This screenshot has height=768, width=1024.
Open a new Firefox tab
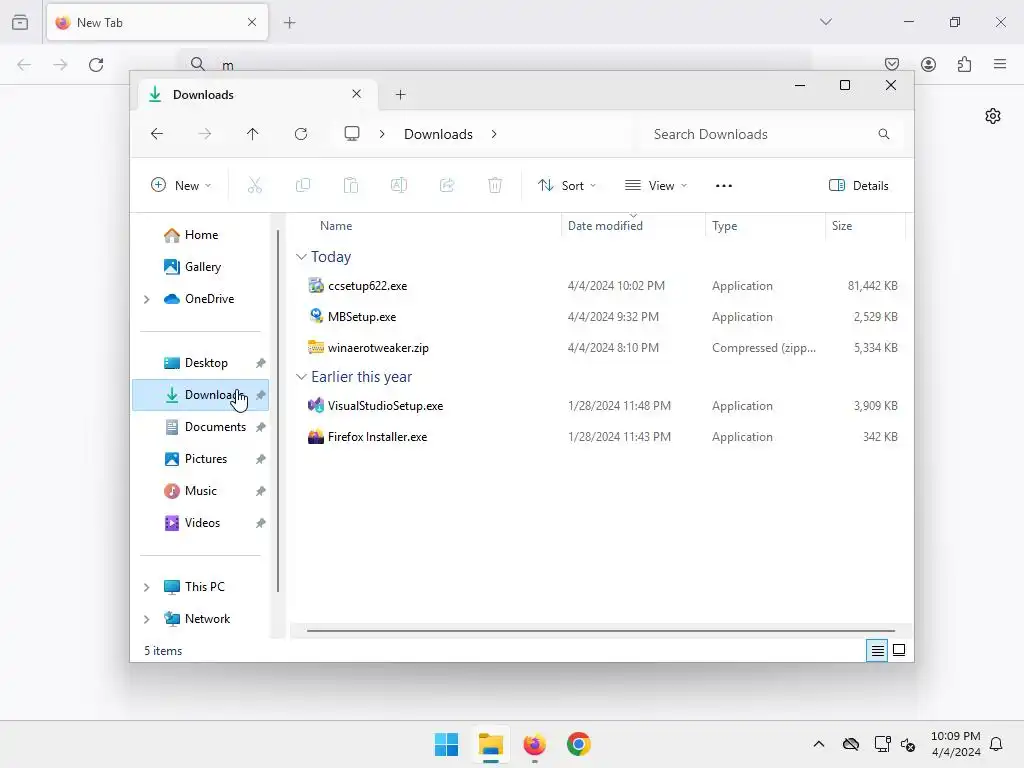click(289, 23)
